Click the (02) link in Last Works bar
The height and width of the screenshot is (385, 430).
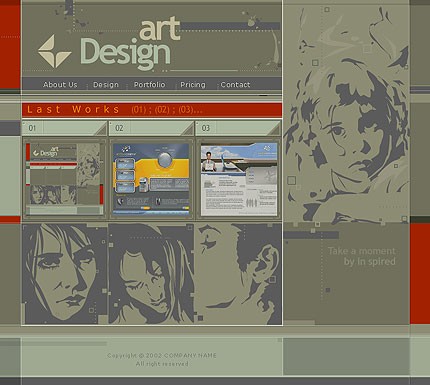click(162, 109)
